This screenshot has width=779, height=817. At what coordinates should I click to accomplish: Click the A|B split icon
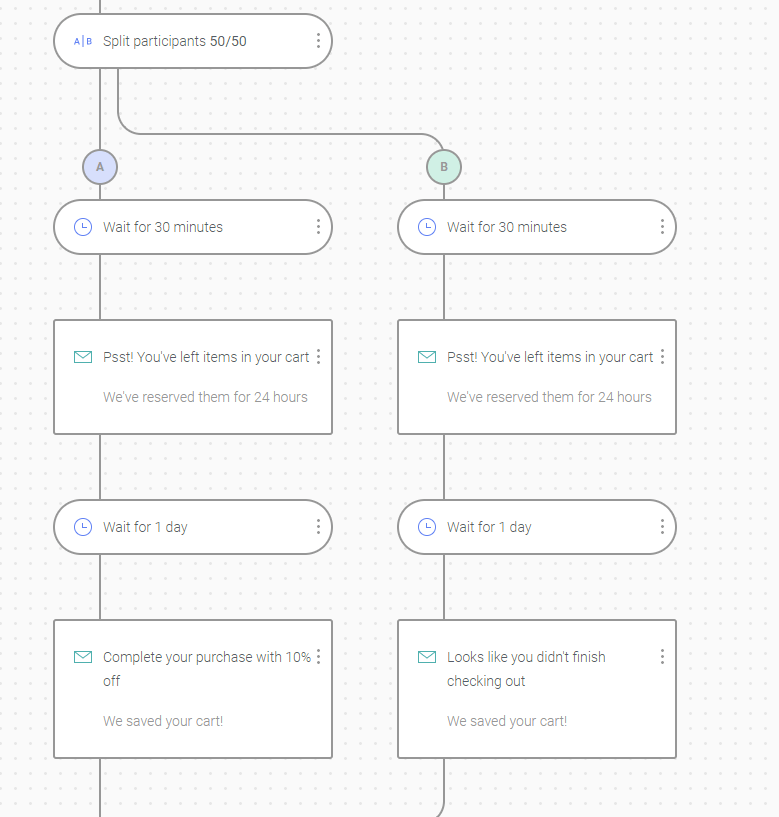click(83, 41)
